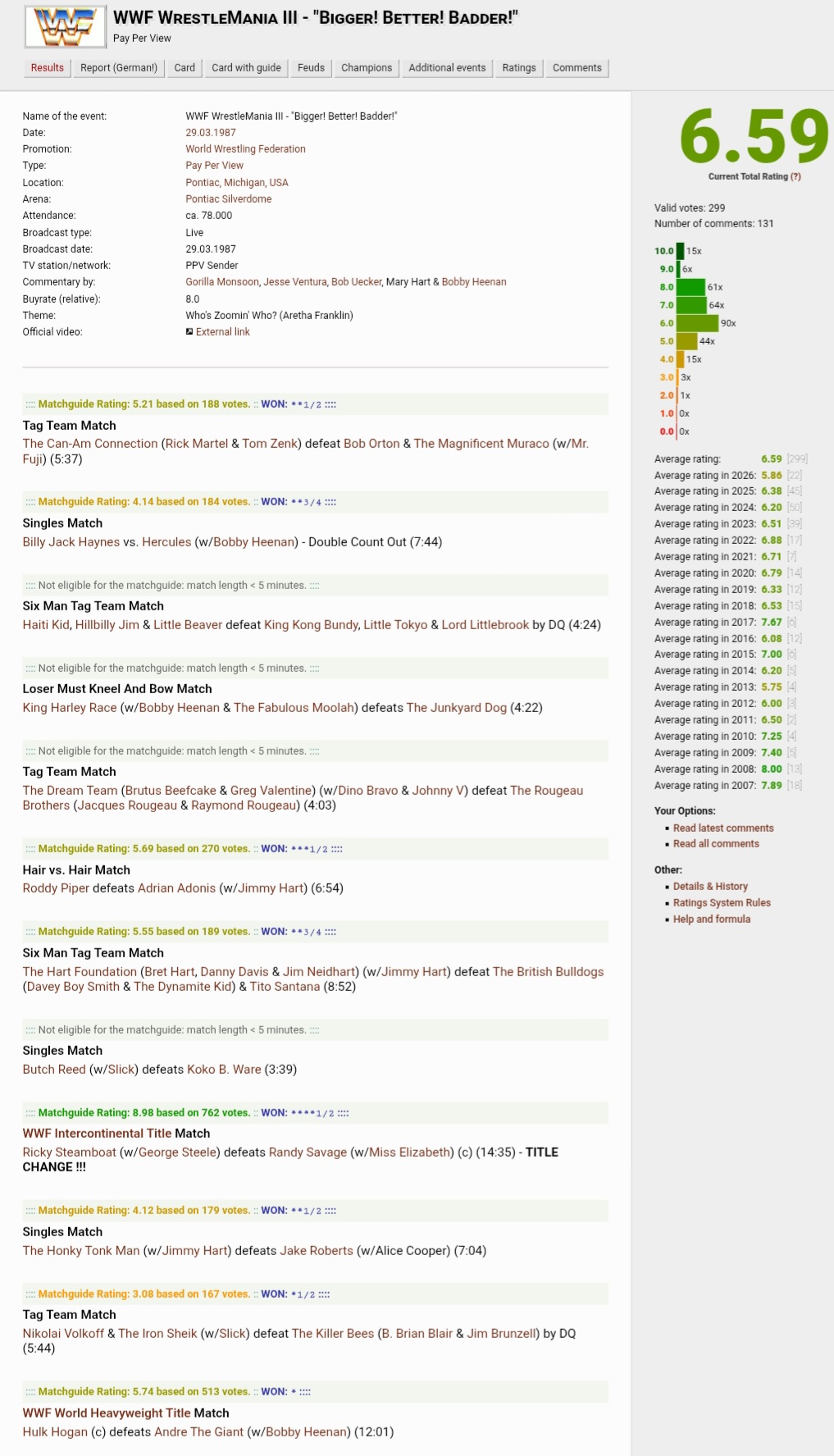The width and height of the screenshot is (834, 1456).
Task: Click the Pay Per View type link
Action: 214,166
